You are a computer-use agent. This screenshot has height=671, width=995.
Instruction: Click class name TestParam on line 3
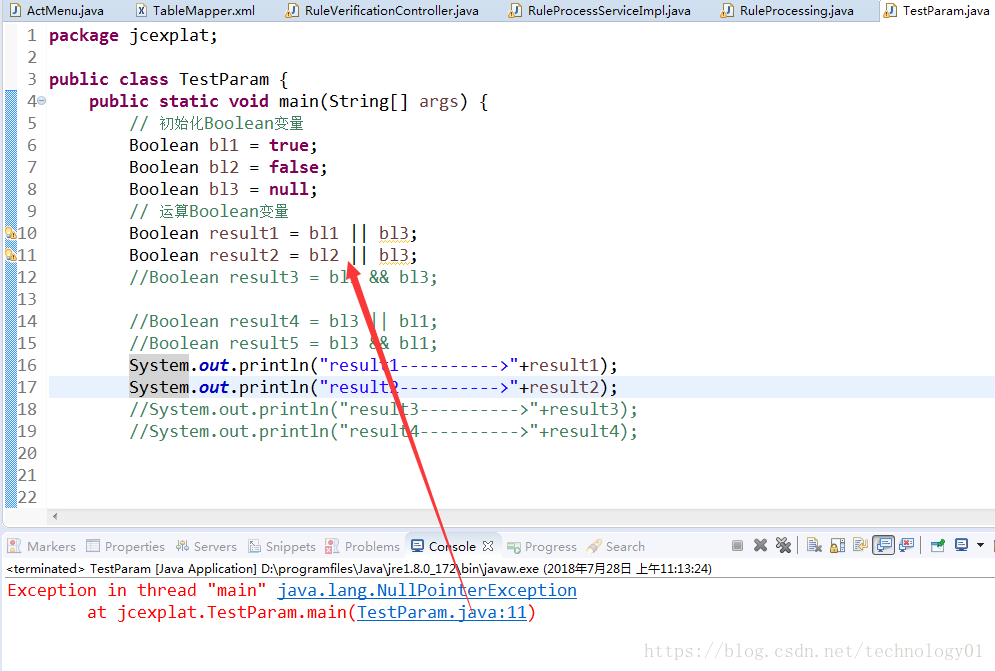pos(224,79)
